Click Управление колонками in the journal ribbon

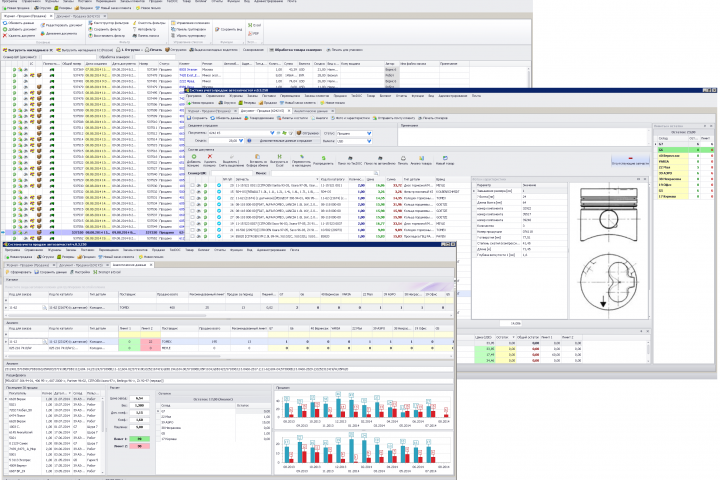(x=191, y=23)
